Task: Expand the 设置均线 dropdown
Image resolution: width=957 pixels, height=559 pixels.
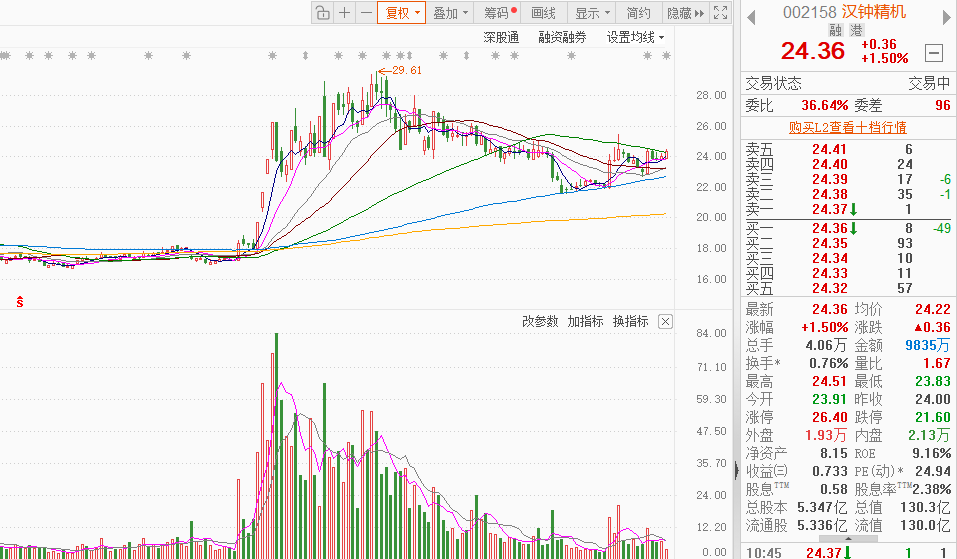Action: pos(635,37)
